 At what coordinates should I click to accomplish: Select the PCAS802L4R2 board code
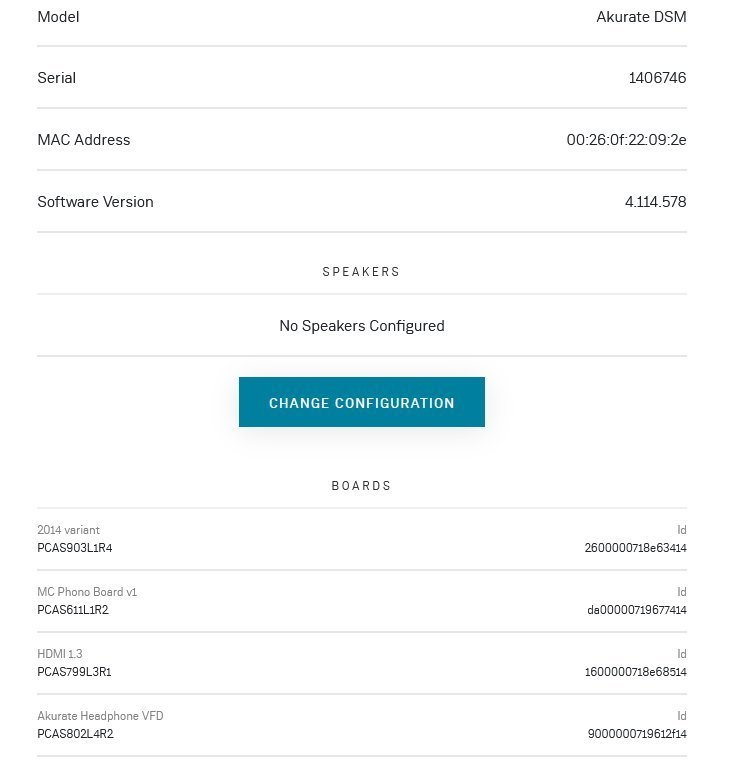(x=75, y=734)
